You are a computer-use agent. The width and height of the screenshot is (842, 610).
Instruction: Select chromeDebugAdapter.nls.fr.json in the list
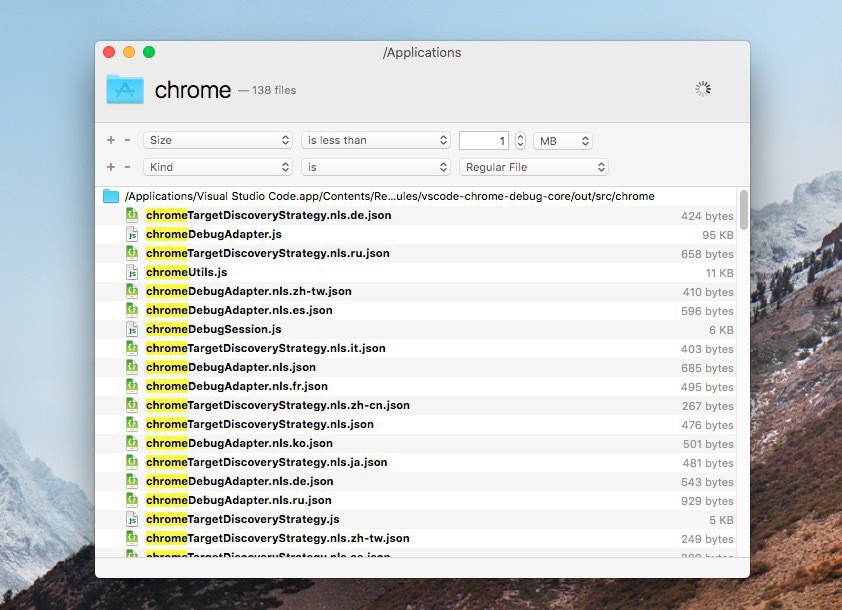point(237,386)
